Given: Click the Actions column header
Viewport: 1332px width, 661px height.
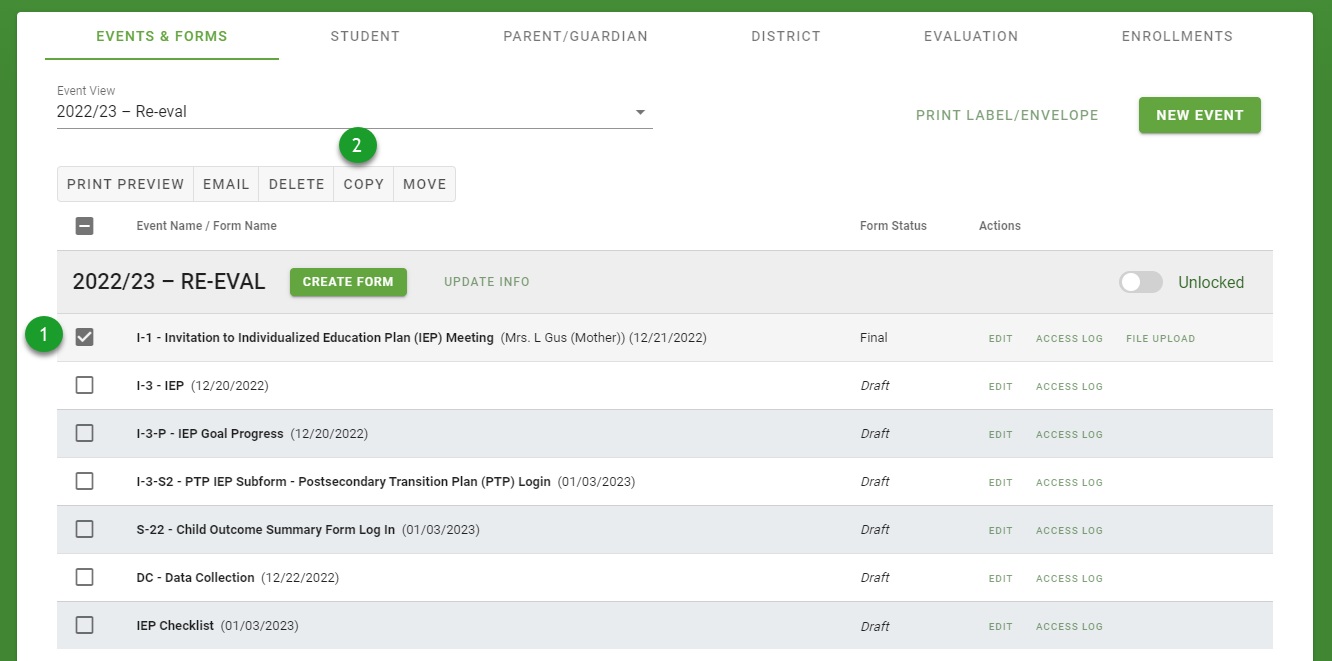Looking at the screenshot, I should [1000, 226].
